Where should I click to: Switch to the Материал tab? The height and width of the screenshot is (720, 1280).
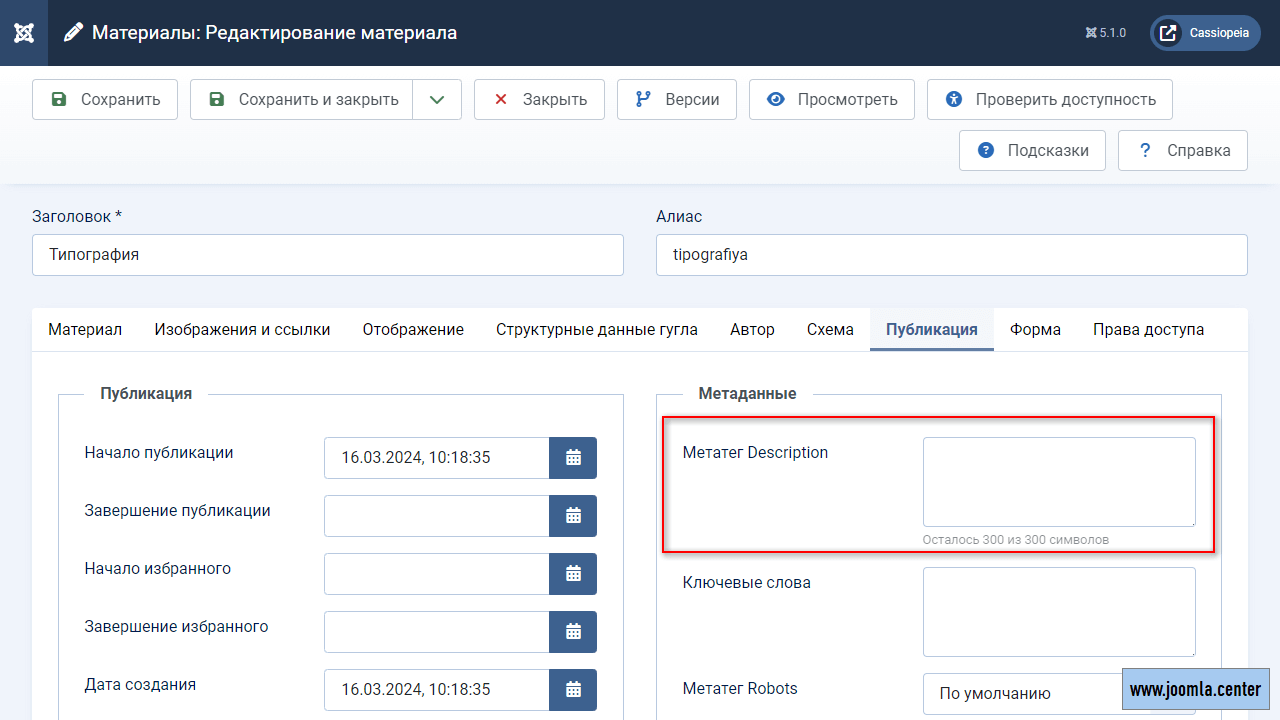click(x=85, y=330)
